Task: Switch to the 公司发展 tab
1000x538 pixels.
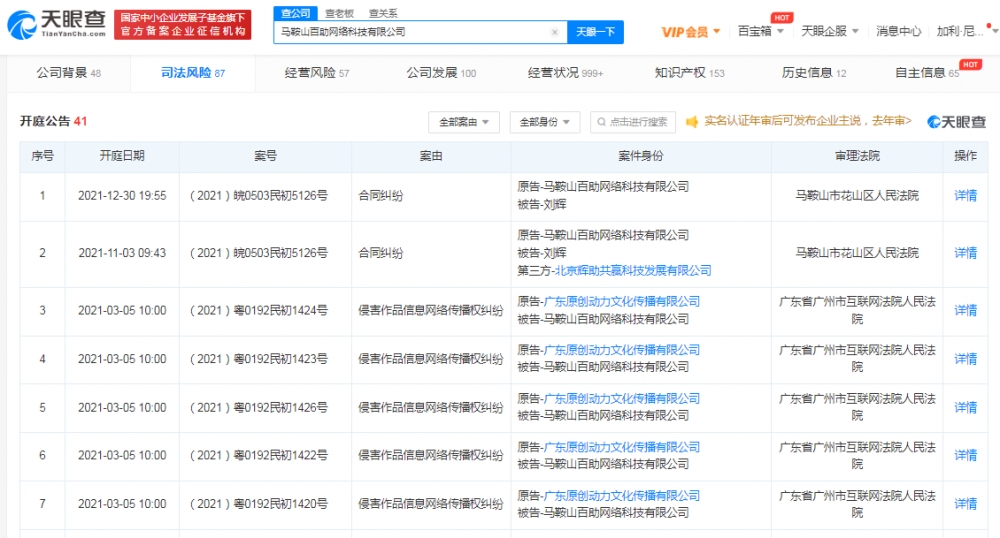Action: (x=441, y=73)
